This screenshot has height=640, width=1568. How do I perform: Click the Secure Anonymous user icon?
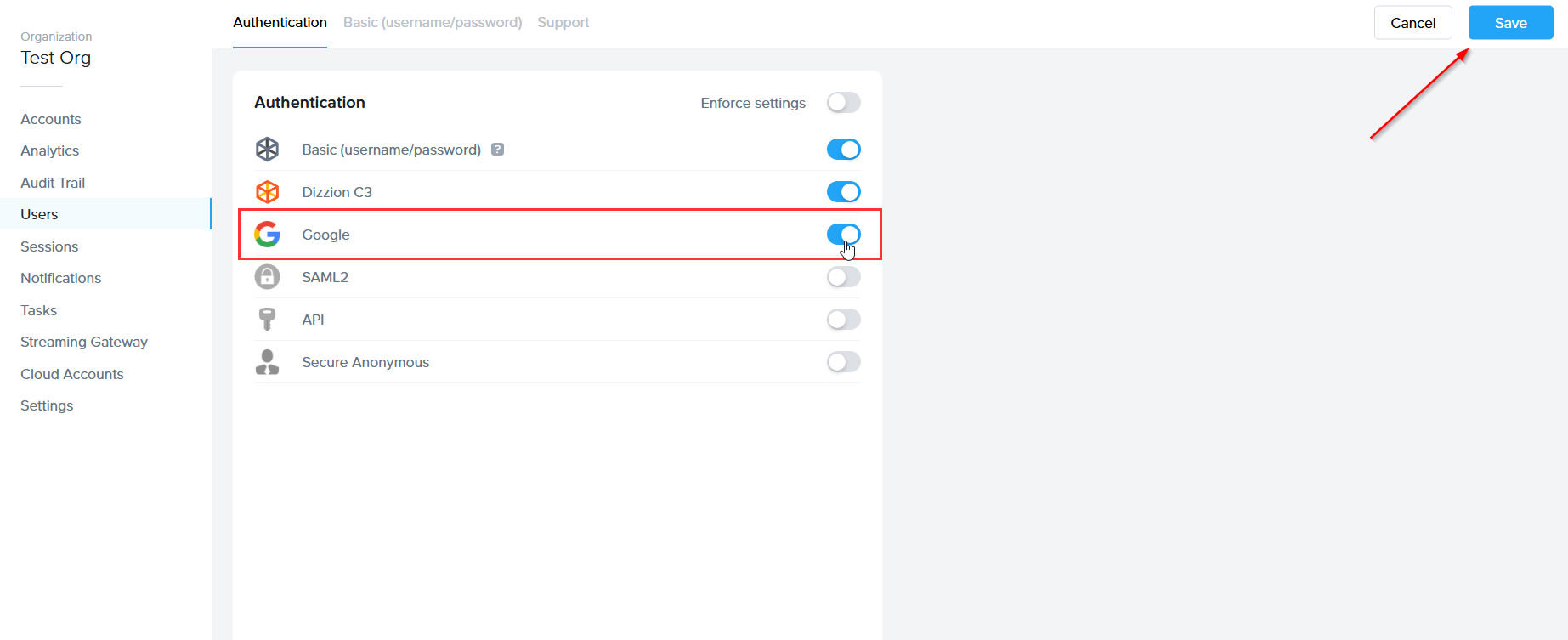[268, 361]
